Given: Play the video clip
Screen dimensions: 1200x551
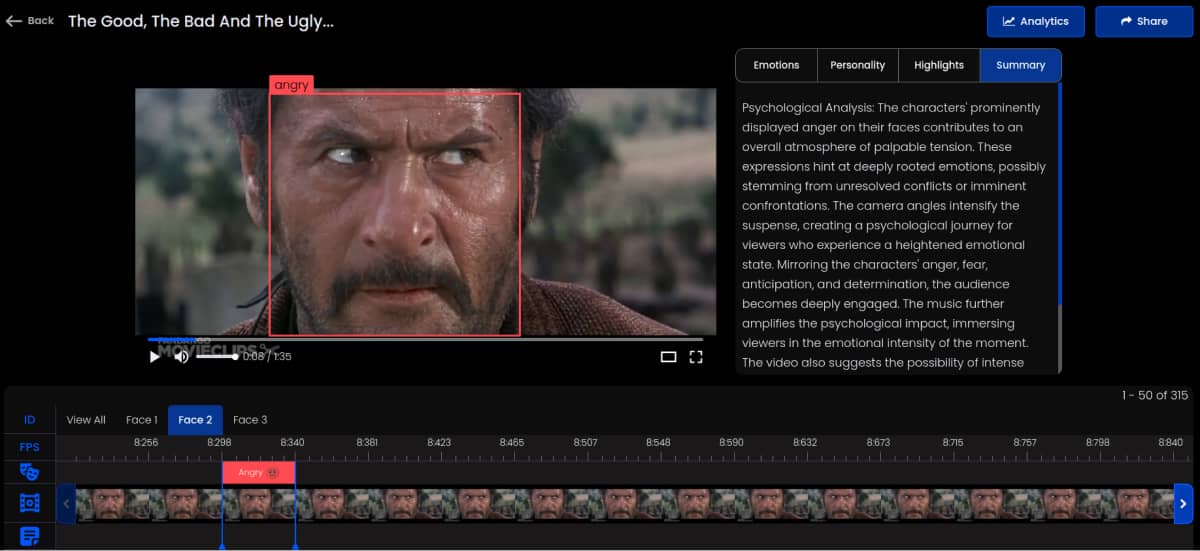Looking at the screenshot, I should (155, 356).
